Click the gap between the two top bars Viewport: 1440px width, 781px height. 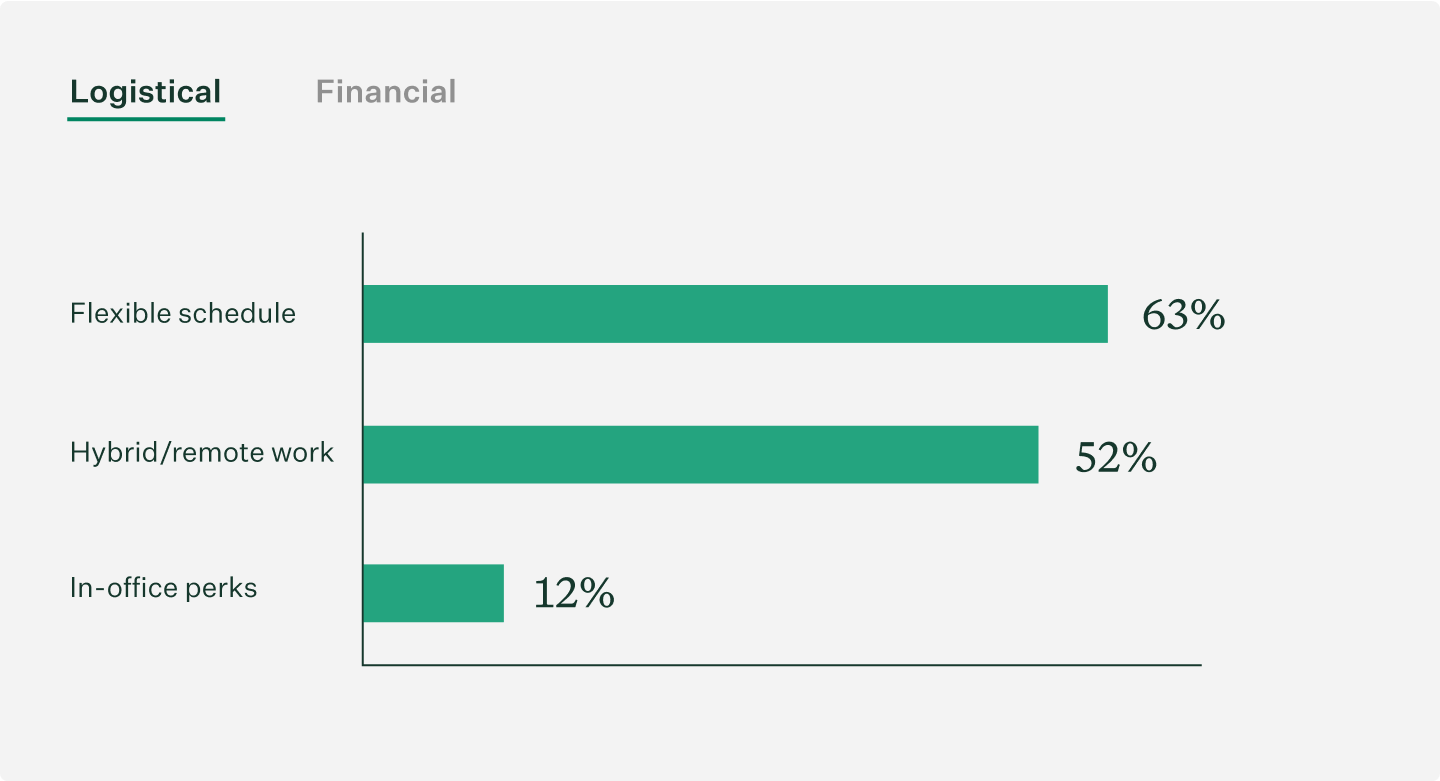click(700, 385)
